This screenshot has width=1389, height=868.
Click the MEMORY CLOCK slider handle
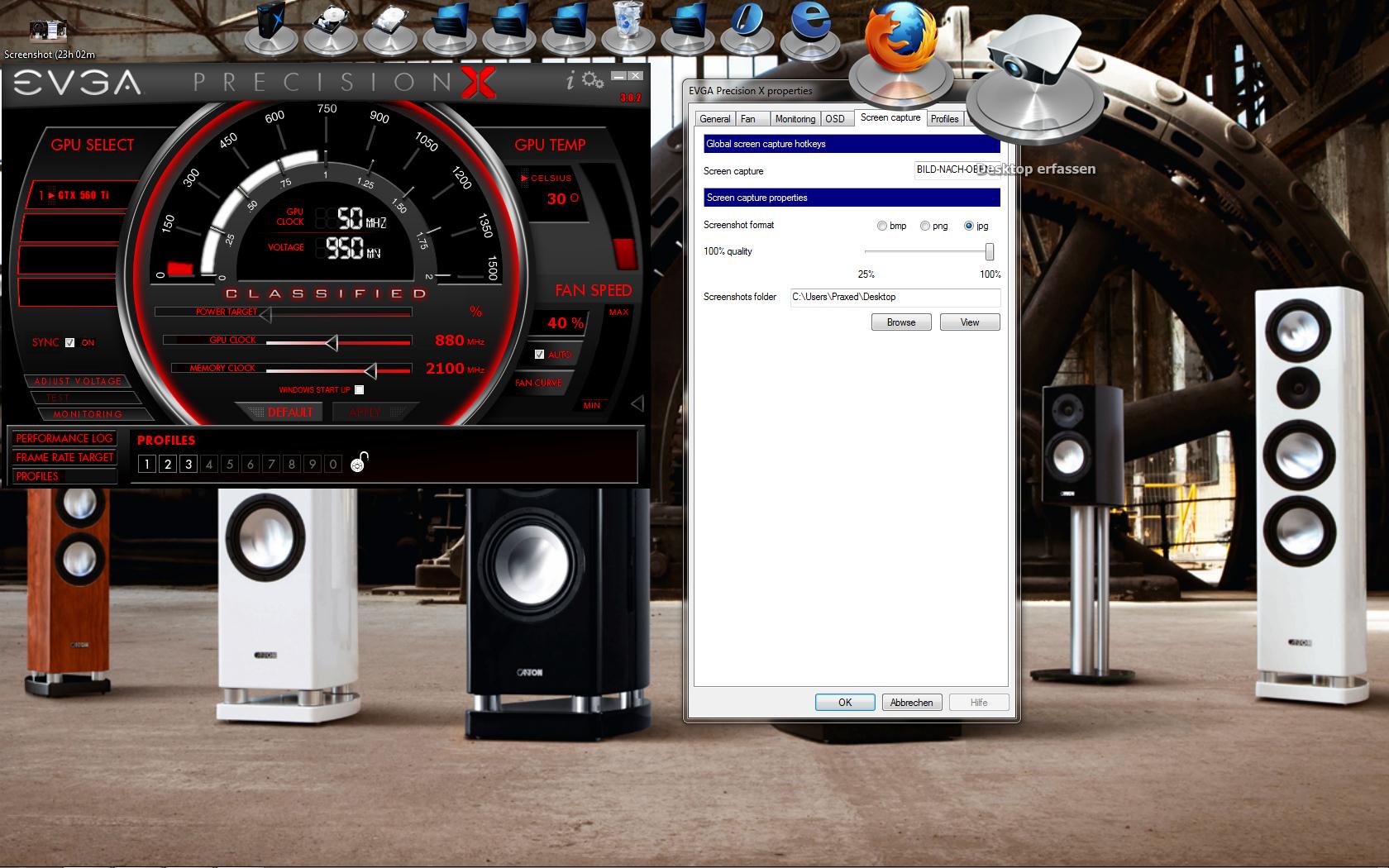point(370,370)
